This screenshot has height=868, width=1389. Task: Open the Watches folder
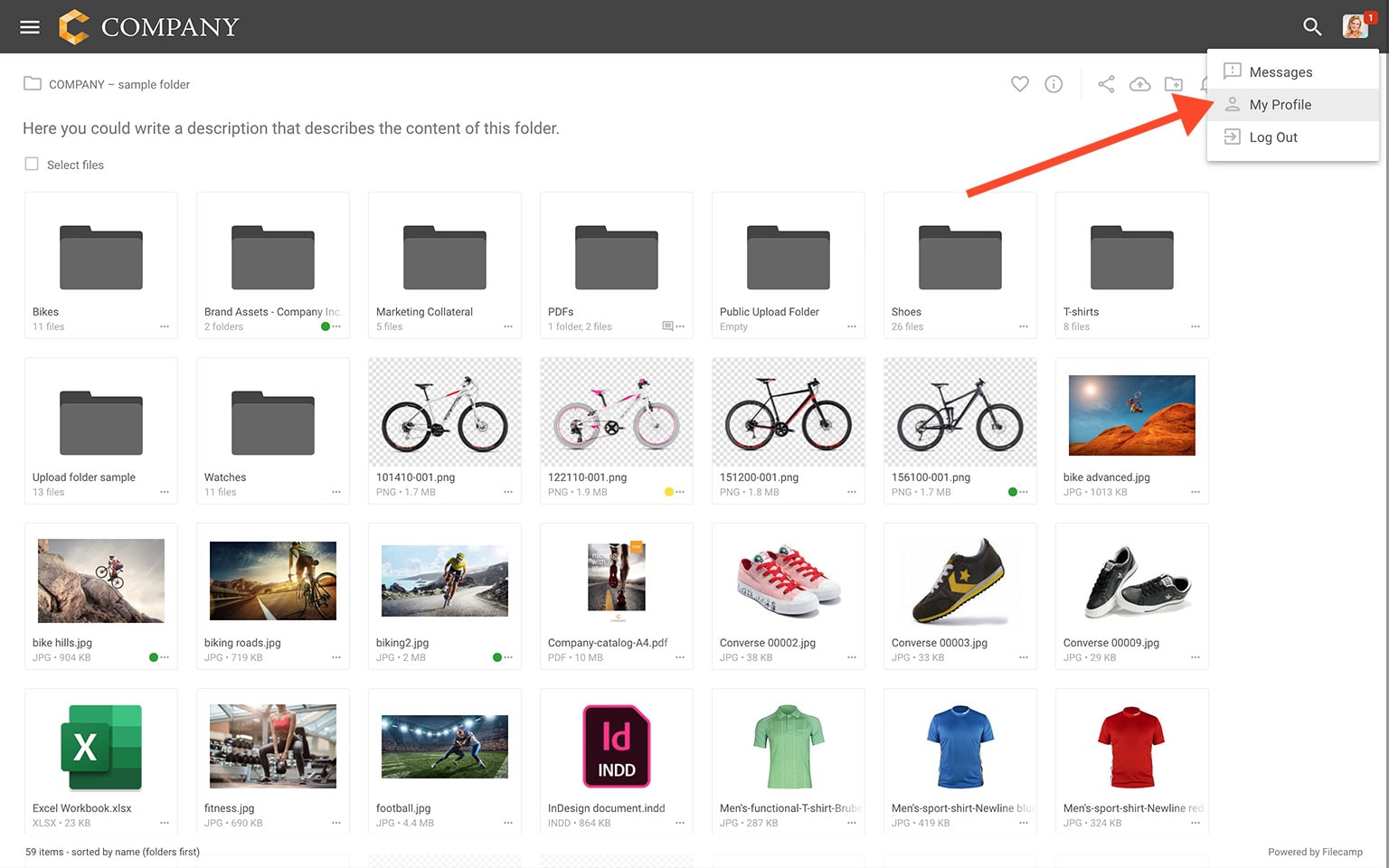273,422
